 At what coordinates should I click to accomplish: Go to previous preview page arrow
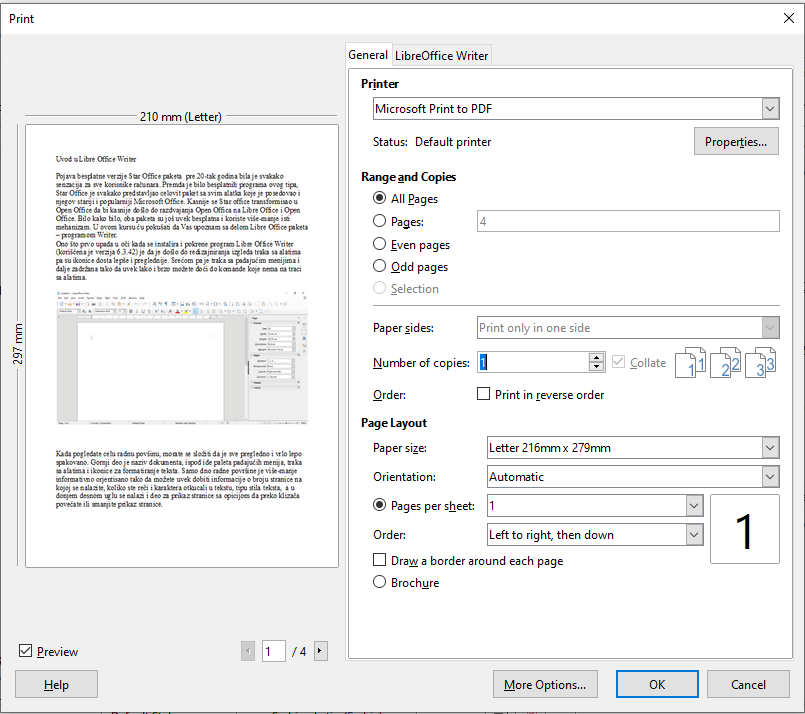[248, 651]
